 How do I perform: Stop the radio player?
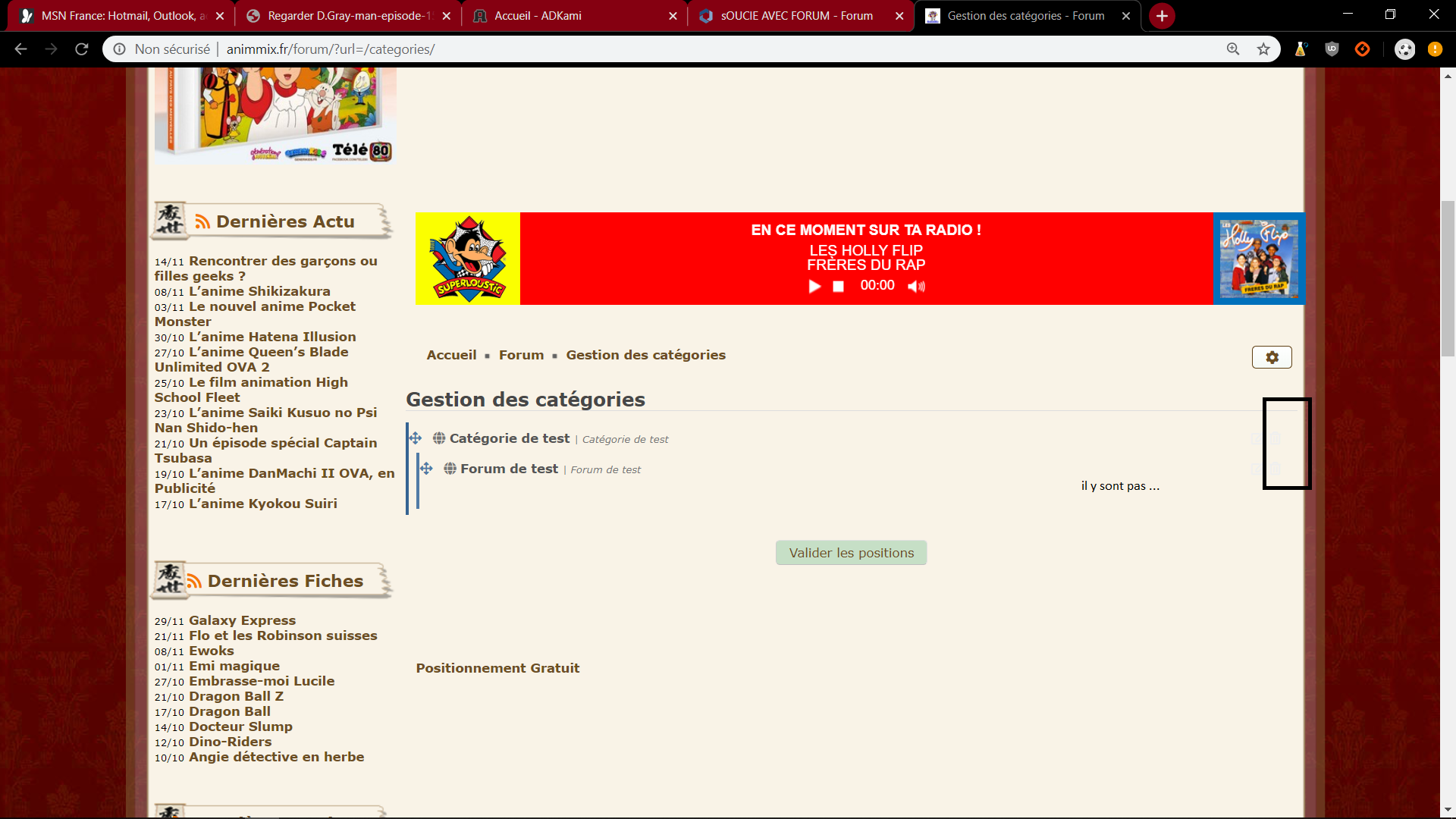coord(838,287)
